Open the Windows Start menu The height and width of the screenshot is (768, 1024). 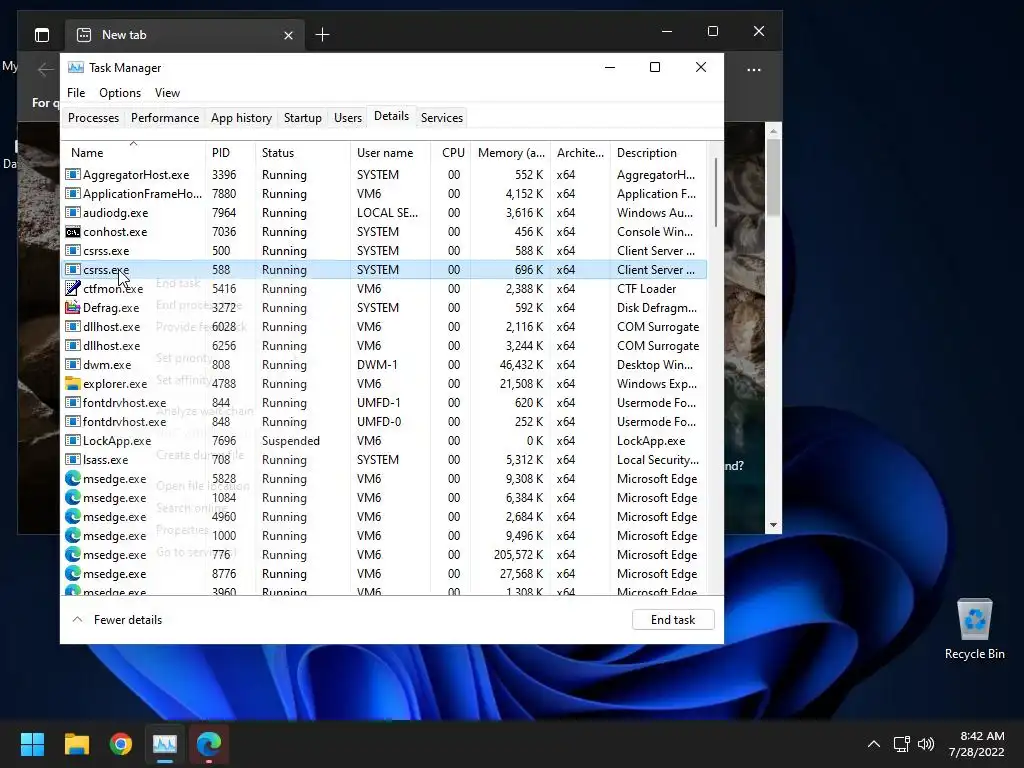(32, 743)
